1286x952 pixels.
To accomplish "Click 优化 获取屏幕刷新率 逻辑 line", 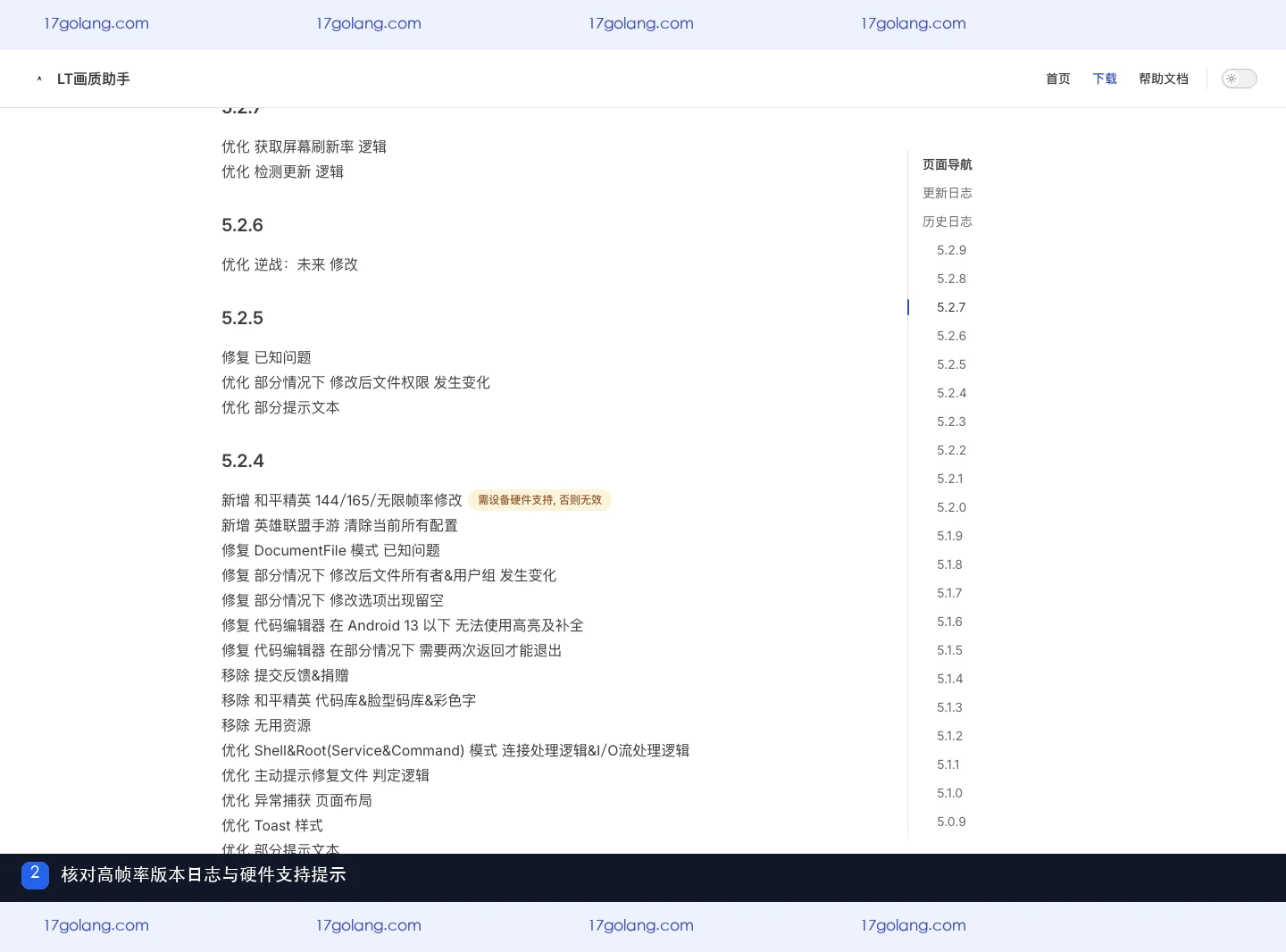I will pyautogui.click(x=304, y=146).
